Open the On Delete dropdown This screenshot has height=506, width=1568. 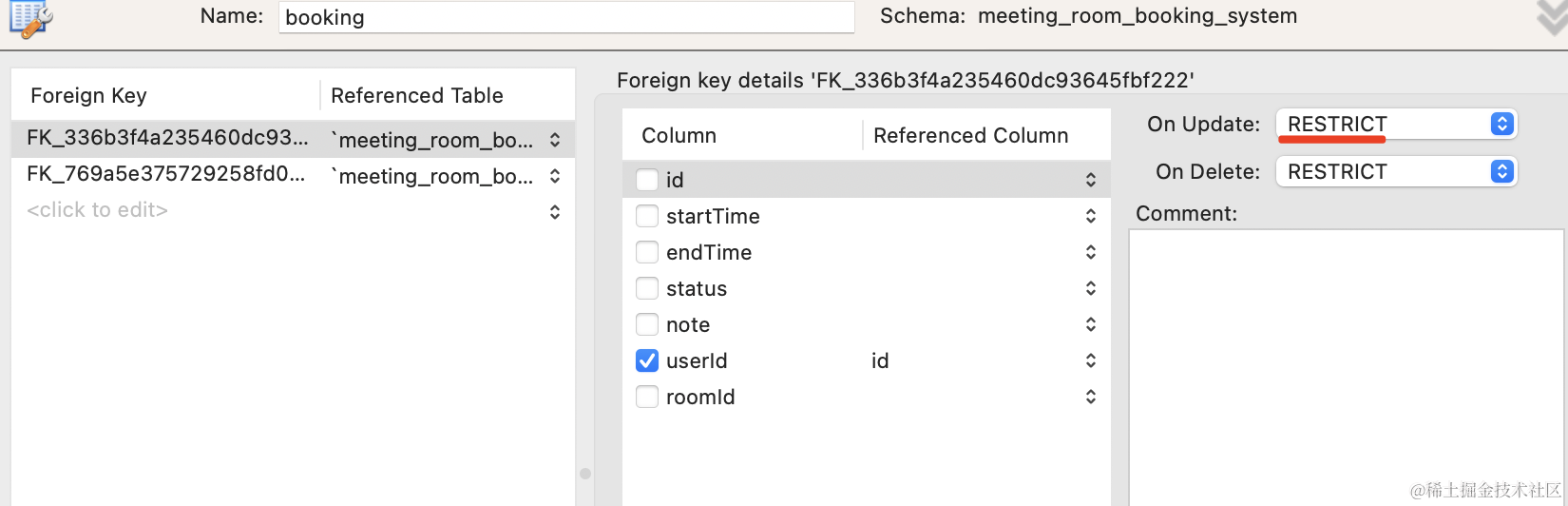point(1396,172)
